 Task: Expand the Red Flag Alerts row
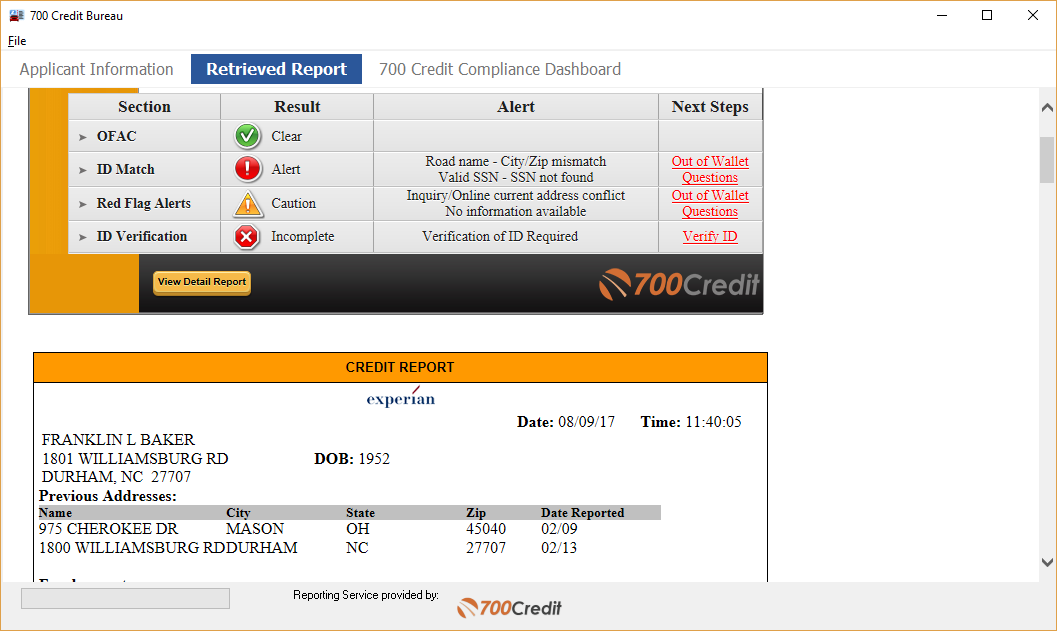coord(83,203)
